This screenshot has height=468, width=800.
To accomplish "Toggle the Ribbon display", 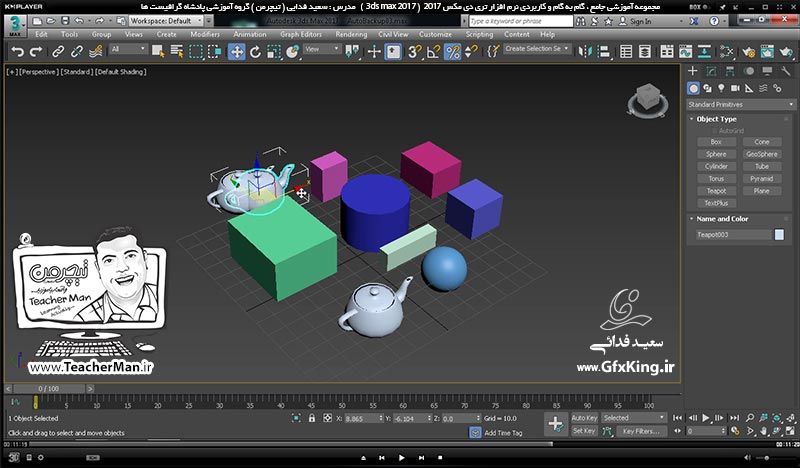I will click(x=667, y=52).
